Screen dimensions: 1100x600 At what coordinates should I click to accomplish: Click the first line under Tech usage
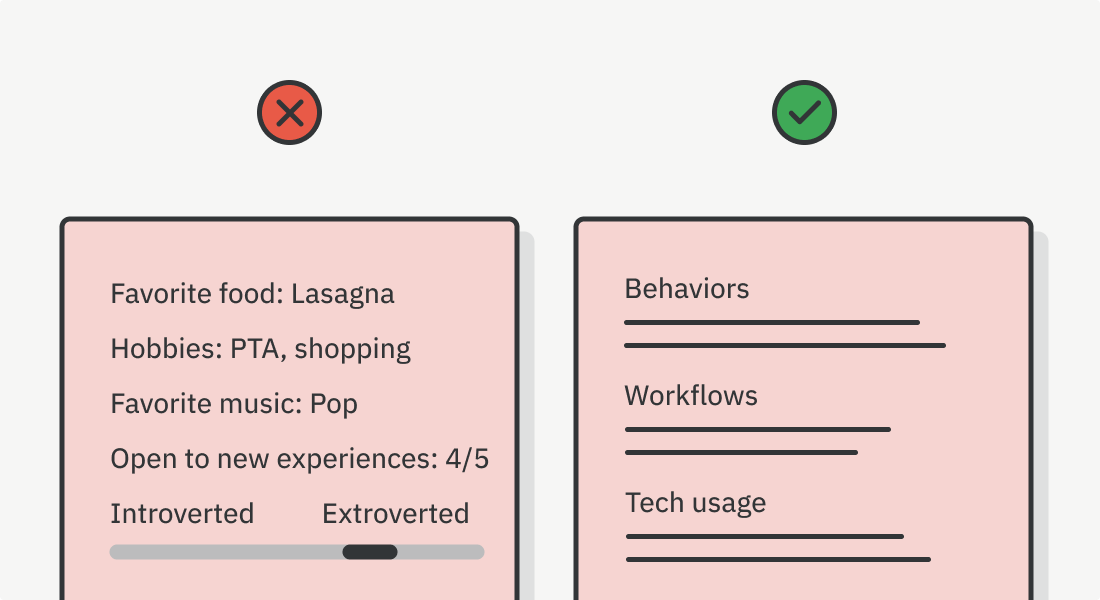[x=764, y=536]
